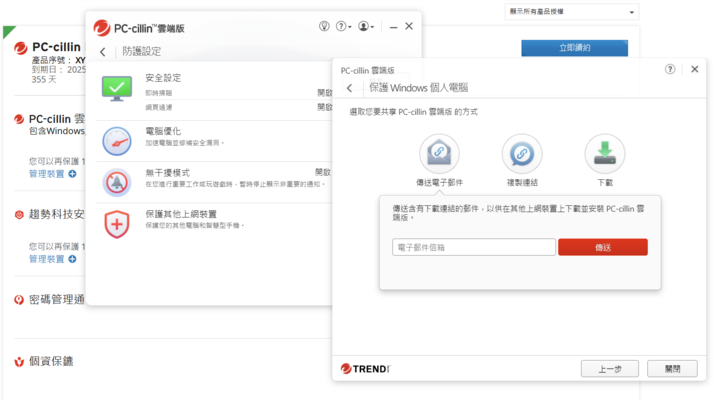Click the Send Email envelope icon

[x=439, y=154]
